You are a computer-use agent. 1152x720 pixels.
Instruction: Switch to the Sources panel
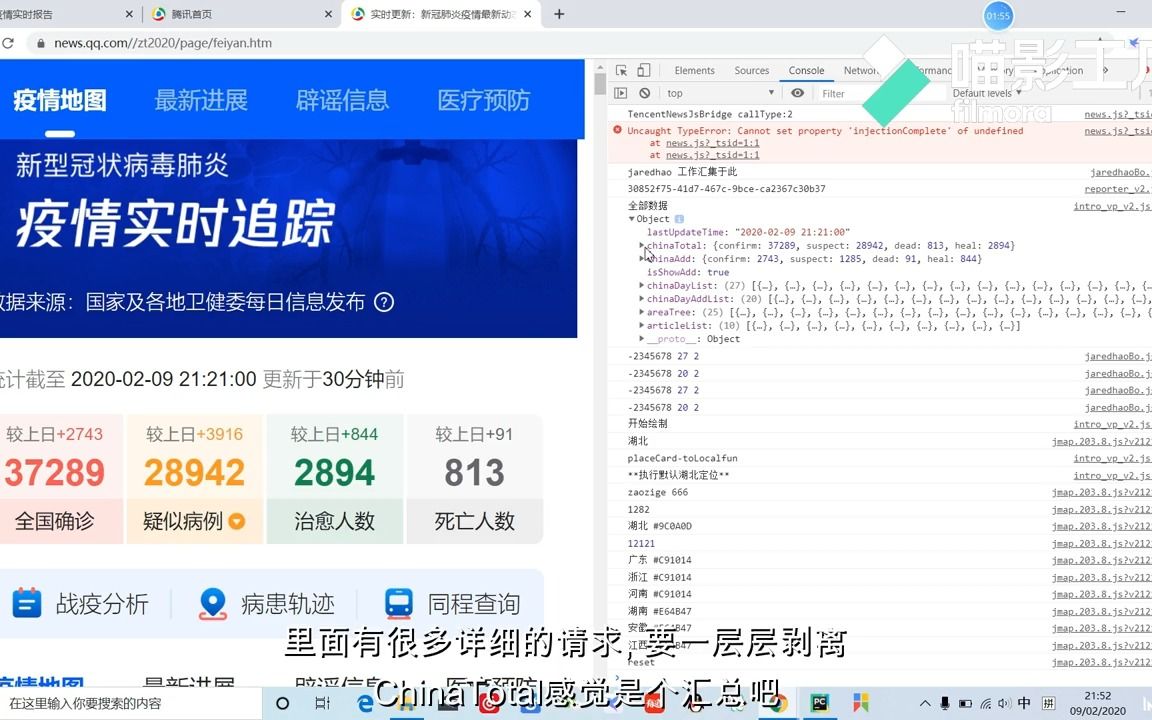coord(751,70)
